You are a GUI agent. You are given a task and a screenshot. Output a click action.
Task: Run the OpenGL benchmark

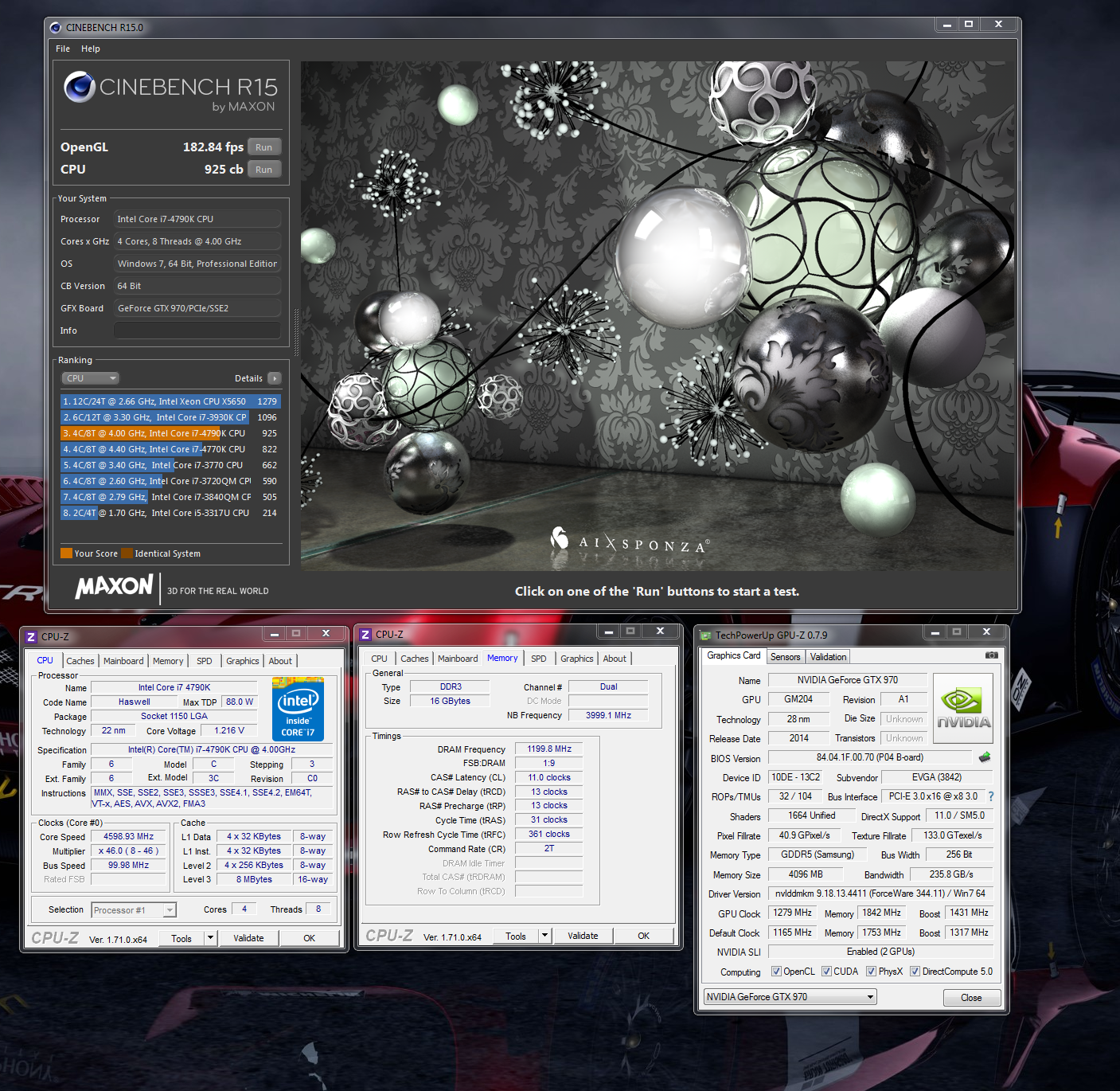(x=264, y=147)
